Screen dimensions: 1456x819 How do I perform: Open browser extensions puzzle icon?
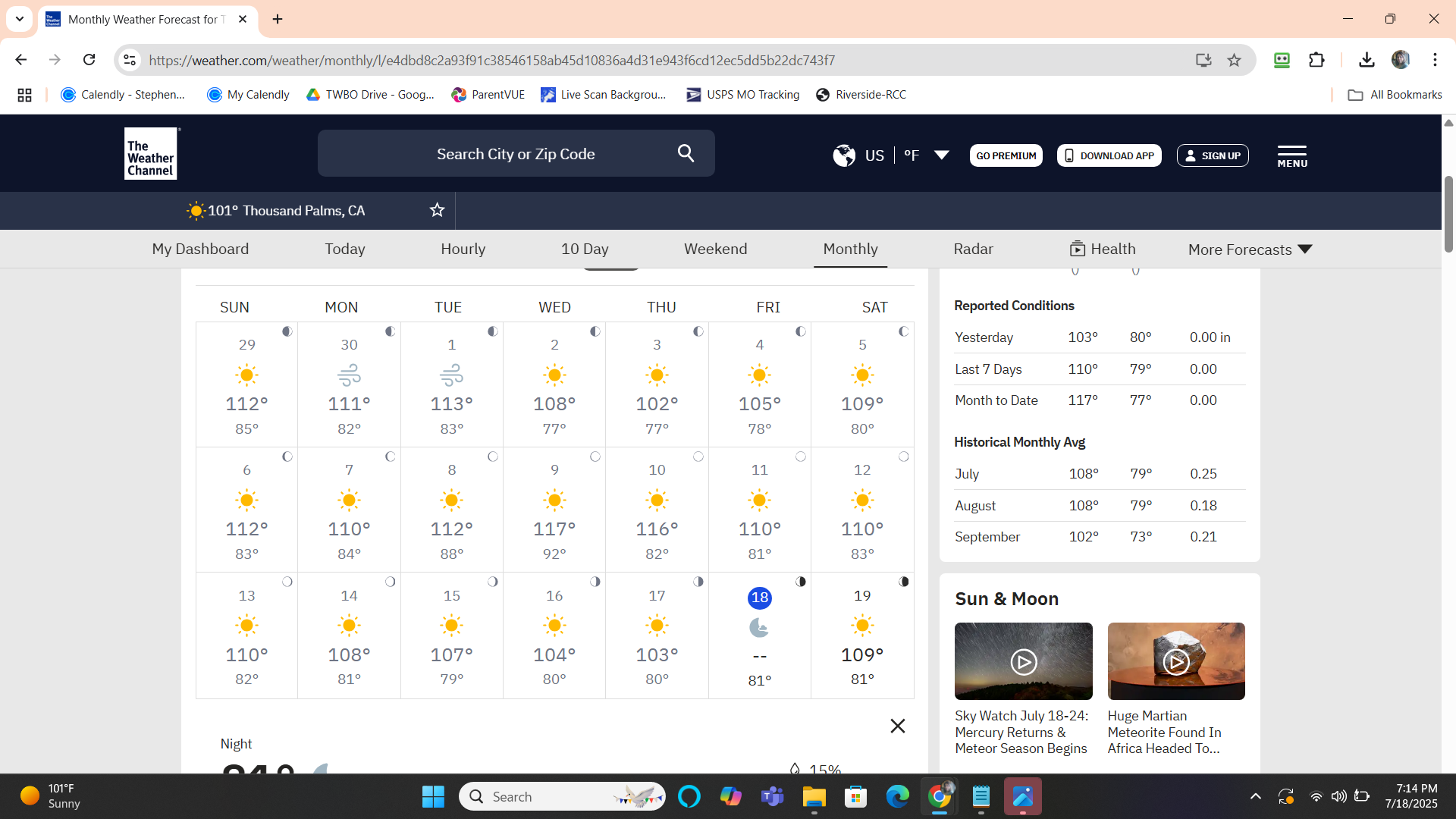click(1316, 60)
